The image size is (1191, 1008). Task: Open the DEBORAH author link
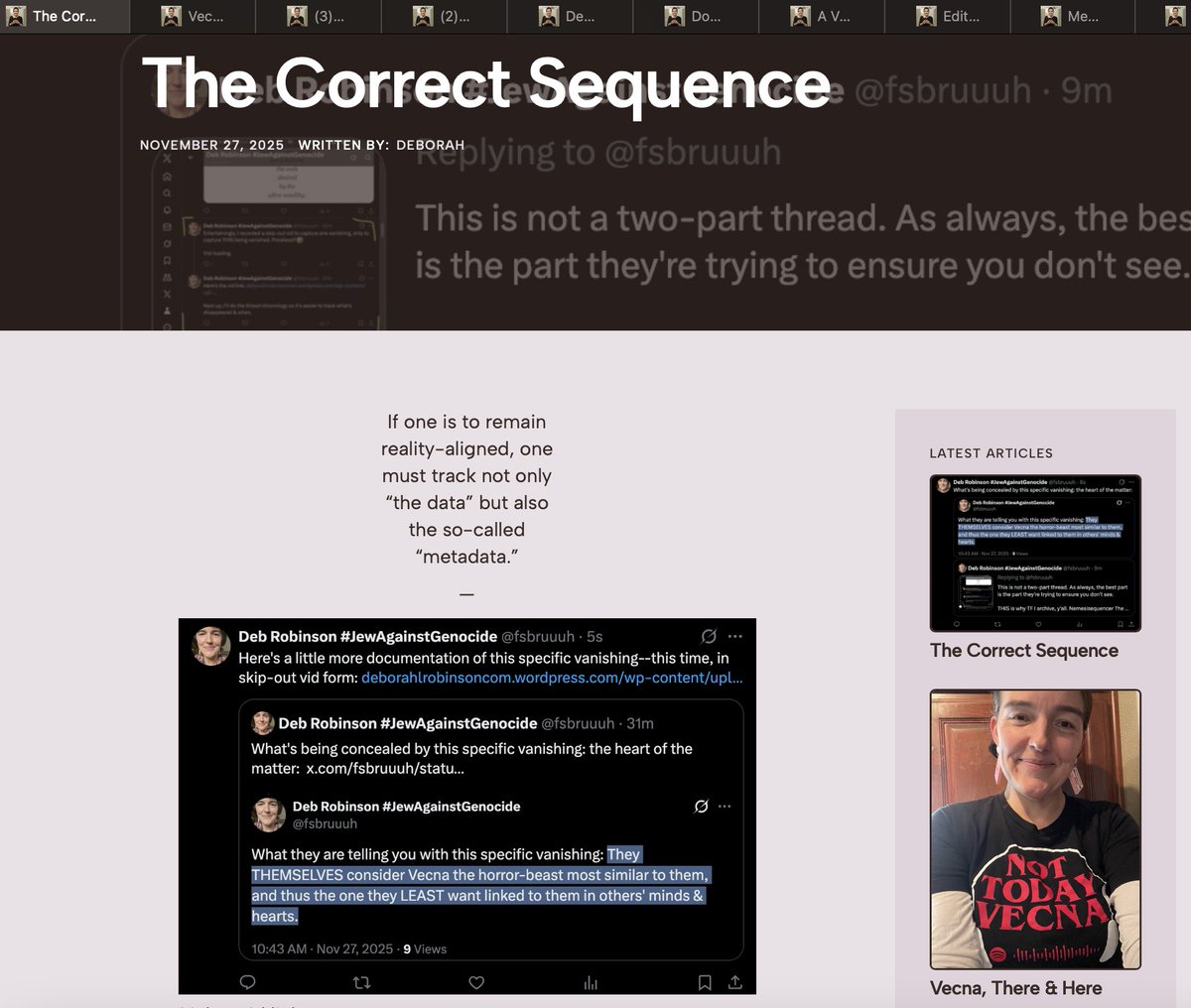(x=431, y=145)
